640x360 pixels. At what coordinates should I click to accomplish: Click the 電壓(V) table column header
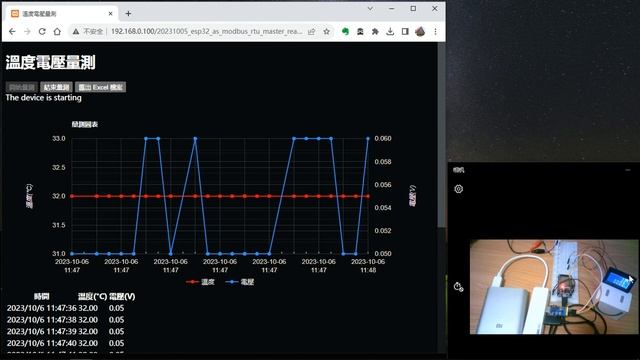click(122, 296)
